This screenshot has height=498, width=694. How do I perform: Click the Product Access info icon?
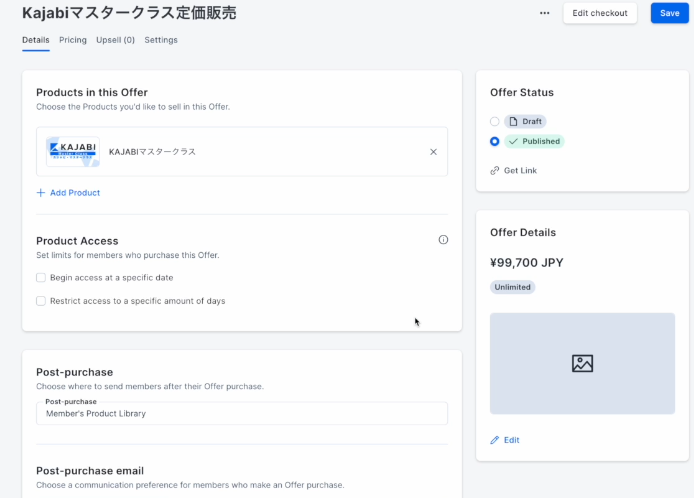[443, 239]
